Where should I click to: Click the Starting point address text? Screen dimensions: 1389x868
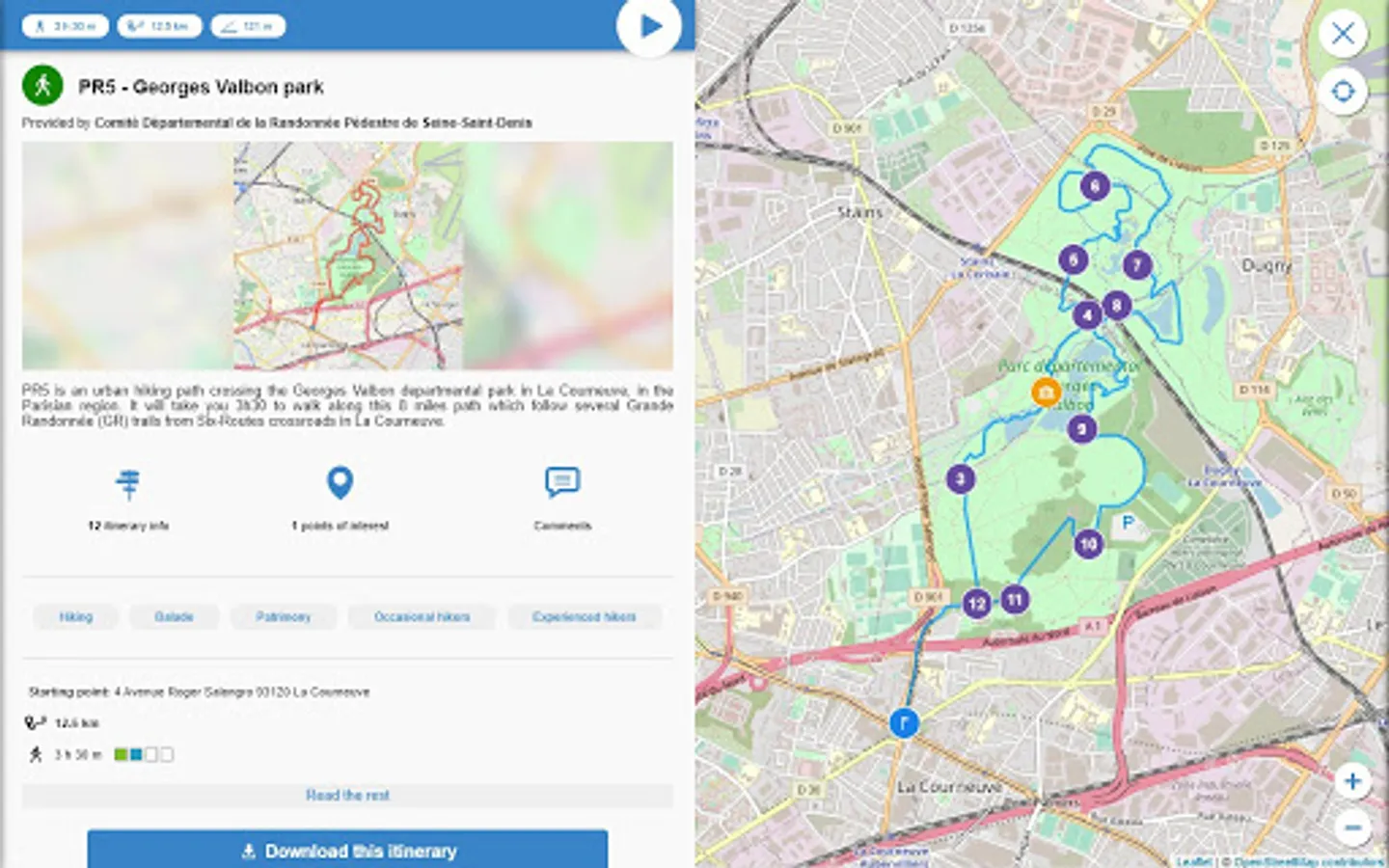click(x=199, y=692)
